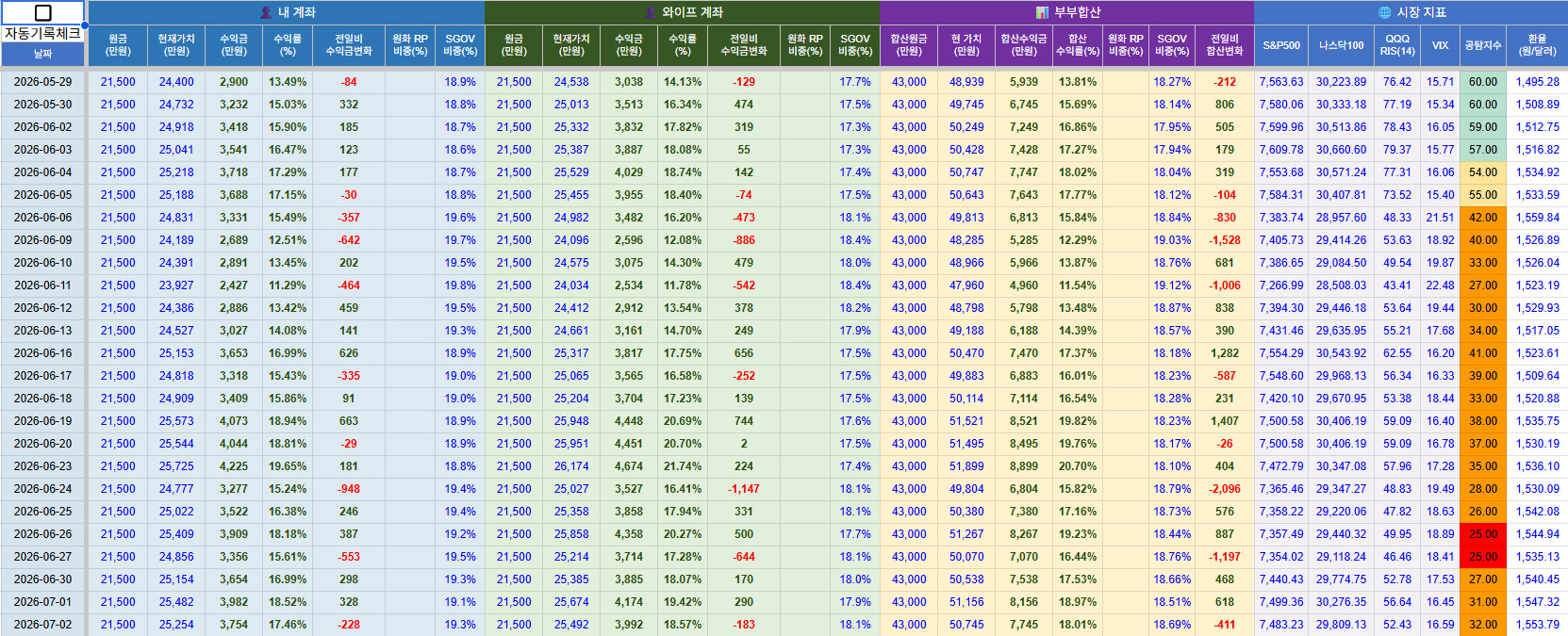The width and height of the screenshot is (1568, 636).
Task: Click the QQQ RSI value 79.37
Action: 1397,150
